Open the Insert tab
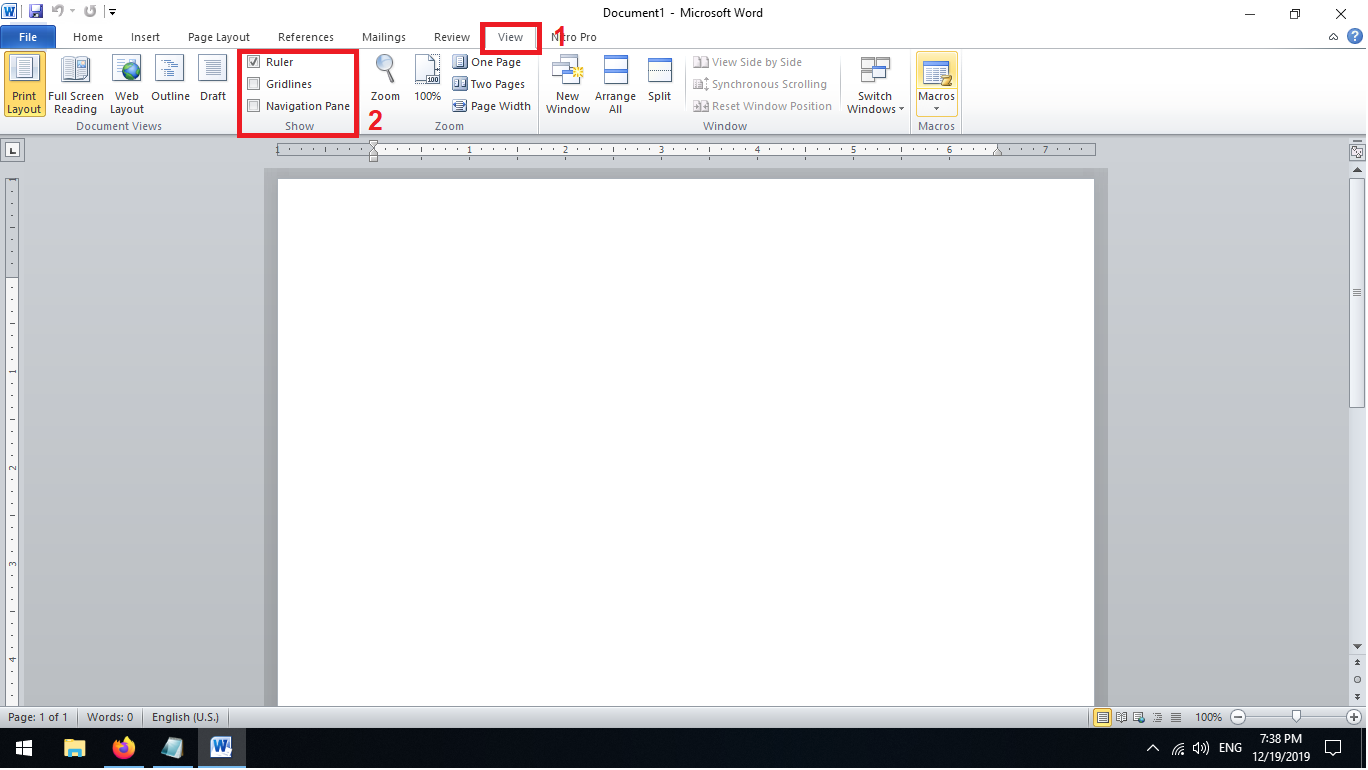Screen dimensions: 1368x770 tap(145, 37)
